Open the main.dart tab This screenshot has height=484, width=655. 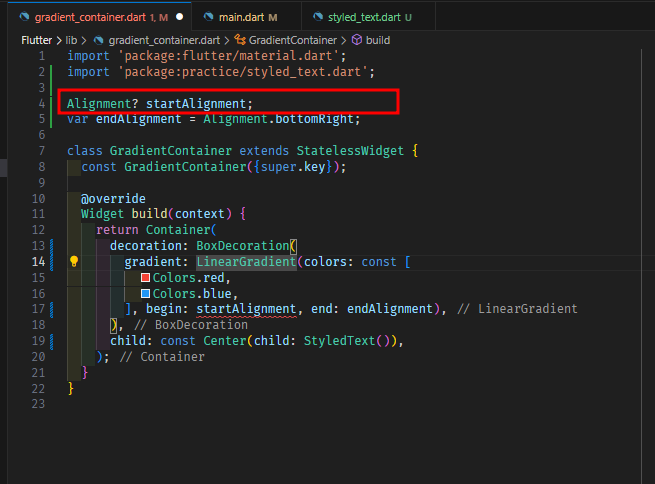click(246, 17)
